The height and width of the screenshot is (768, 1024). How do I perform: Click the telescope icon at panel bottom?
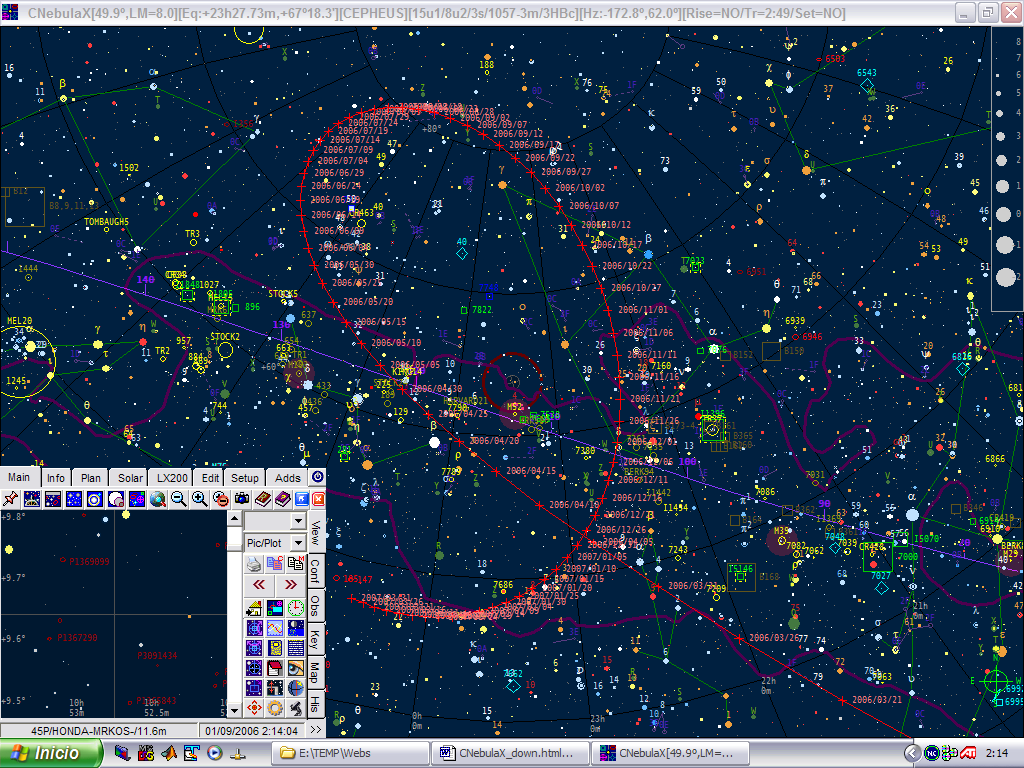pos(296,708)
